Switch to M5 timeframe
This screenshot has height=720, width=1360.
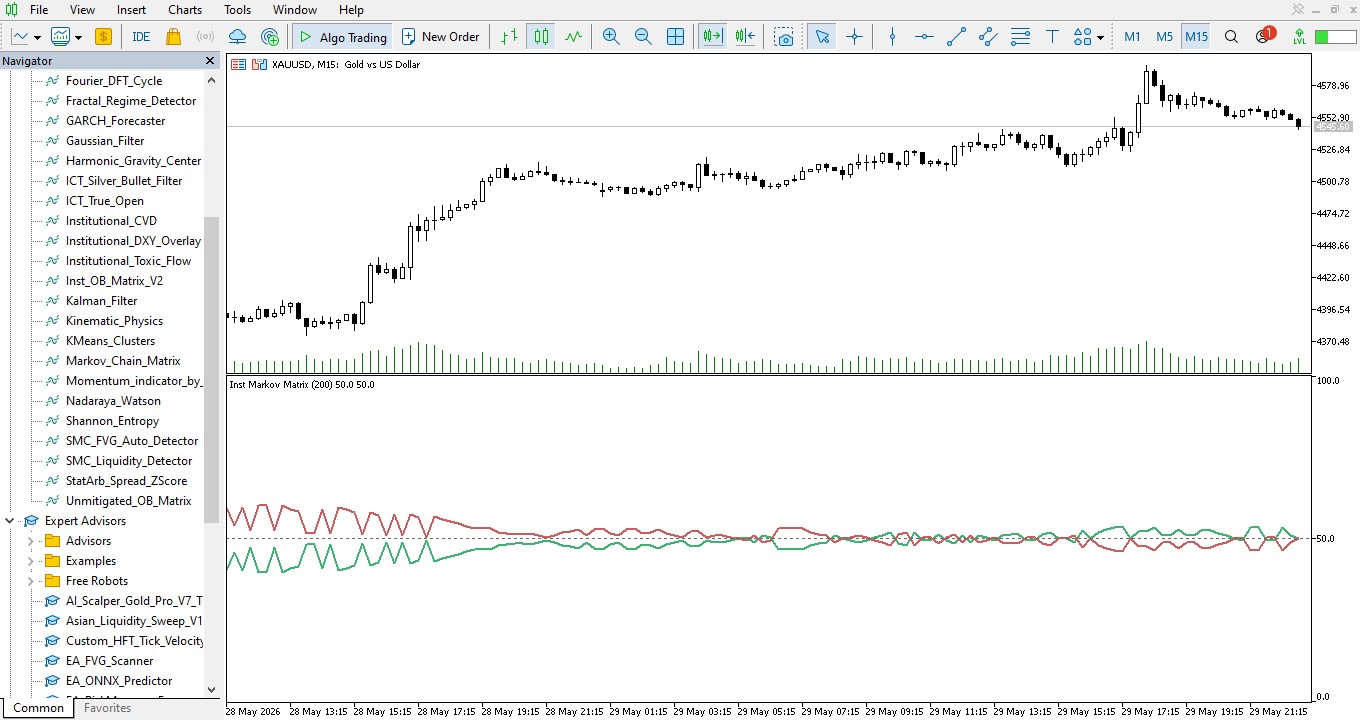pyautogui.click(x=1164, y=37)
